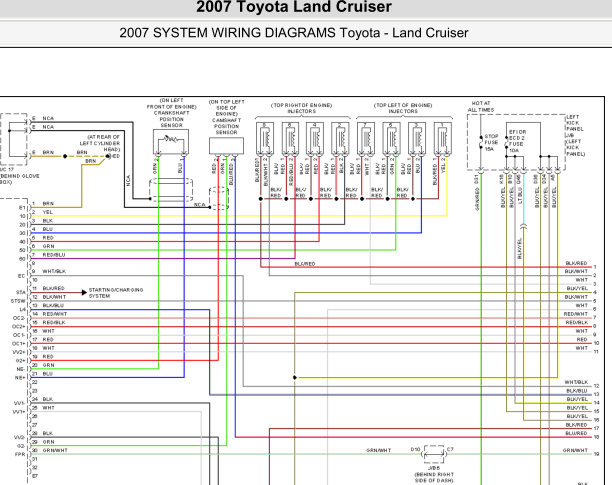Select the "LEFT KICK PANEL J/B" label
Viewport: 612px width, 485px height.
(575, 126)
